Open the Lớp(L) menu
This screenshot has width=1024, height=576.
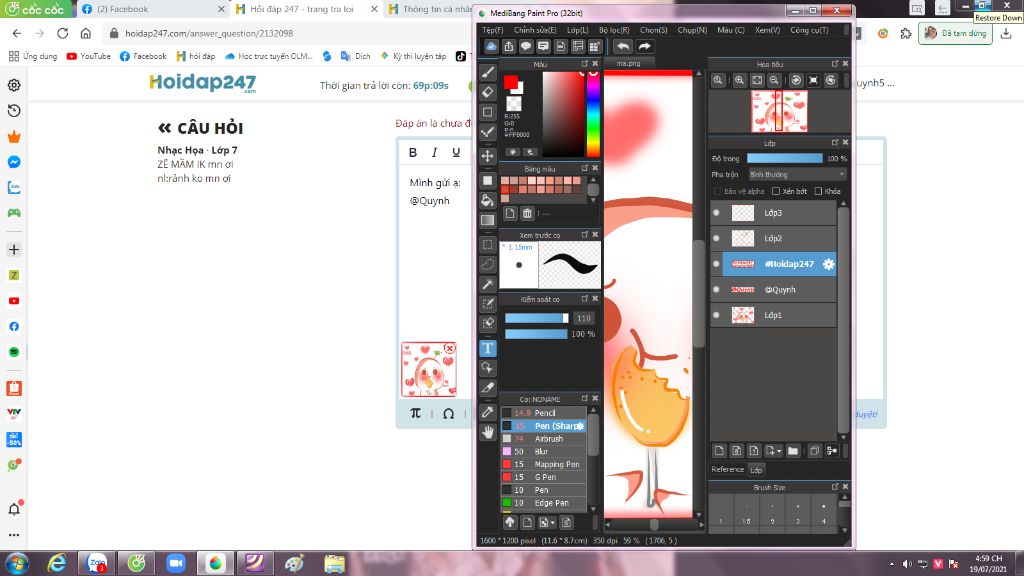point(577,30)
